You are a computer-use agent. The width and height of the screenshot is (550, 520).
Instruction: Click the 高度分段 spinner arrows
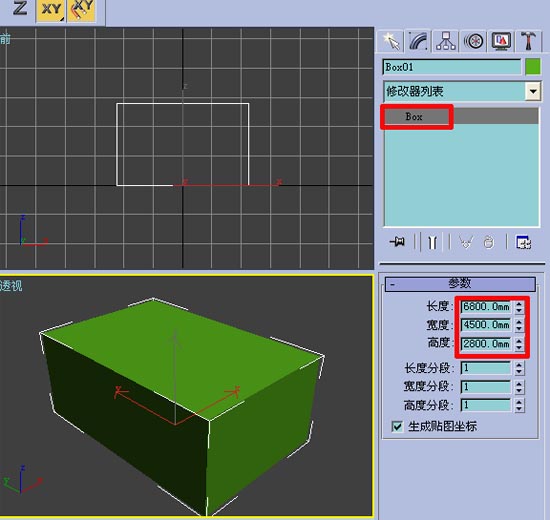(519, 405)
